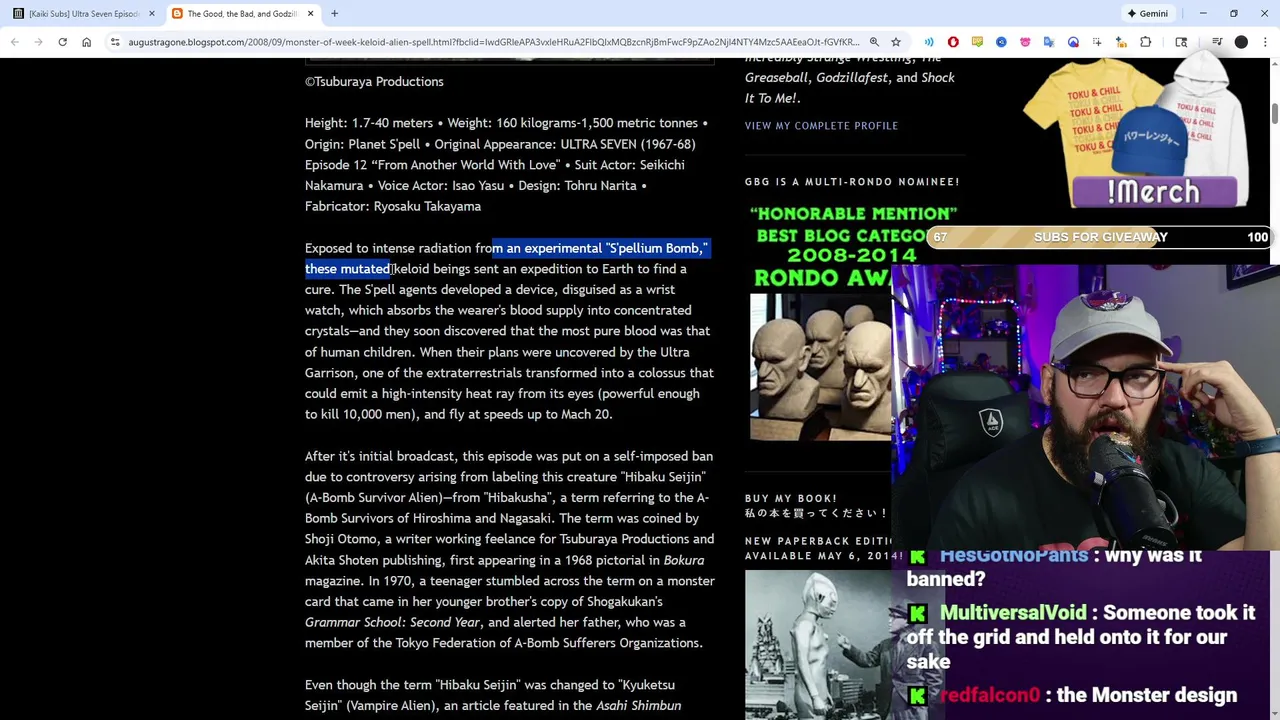Click the Asahi Shimbun text
1280x720 pixels.
tap(638, 706)
